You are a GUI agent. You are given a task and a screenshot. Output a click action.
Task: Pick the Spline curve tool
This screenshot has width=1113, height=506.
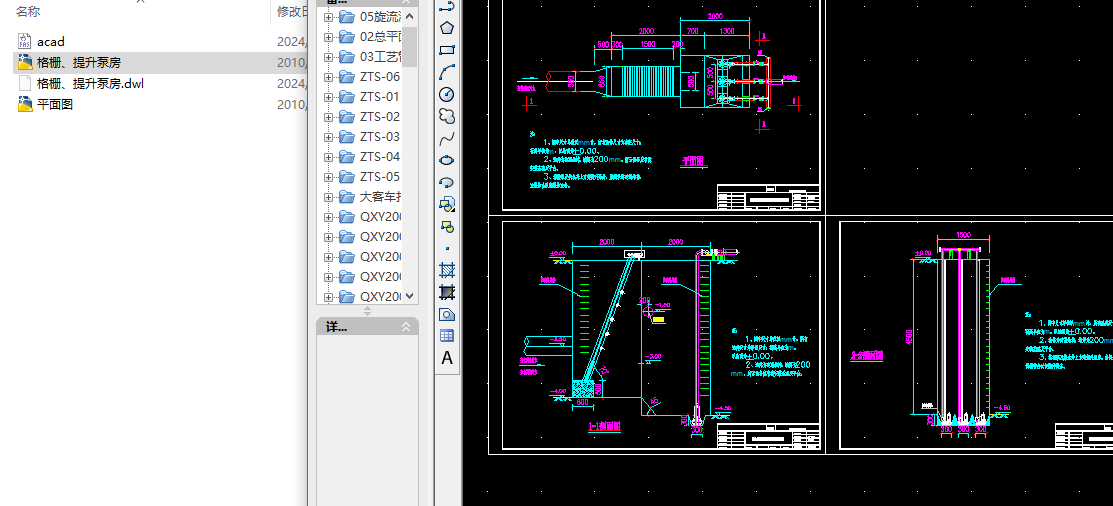click(x=447, y=138)
